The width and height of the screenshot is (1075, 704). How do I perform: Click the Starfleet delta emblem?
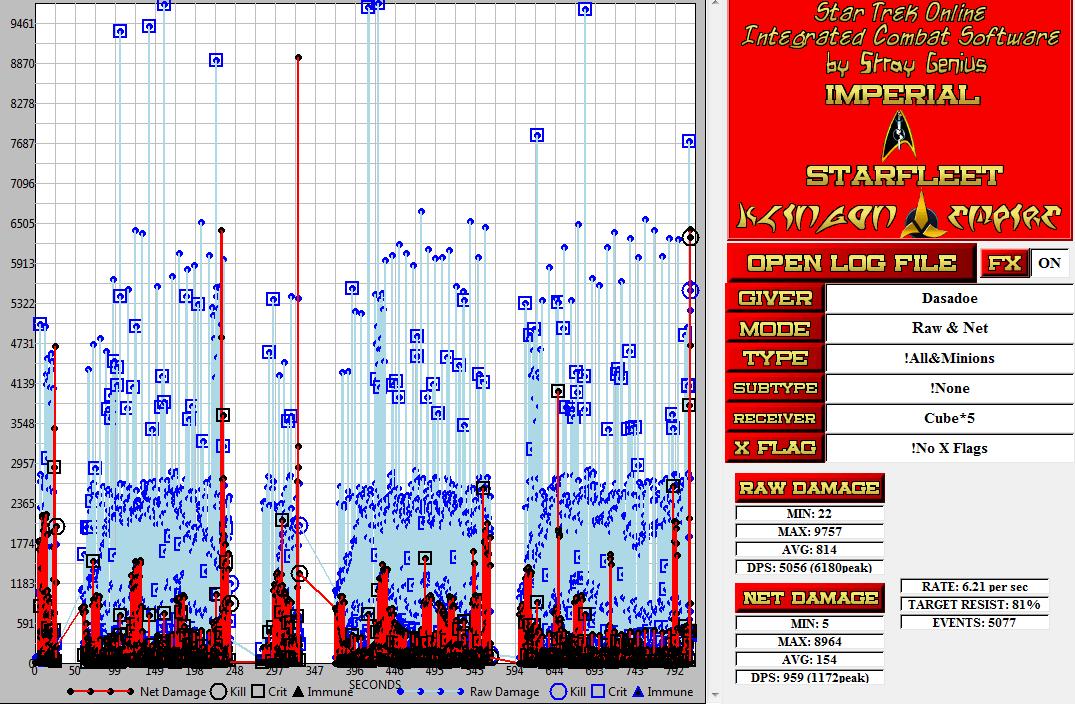click(899, 134)
